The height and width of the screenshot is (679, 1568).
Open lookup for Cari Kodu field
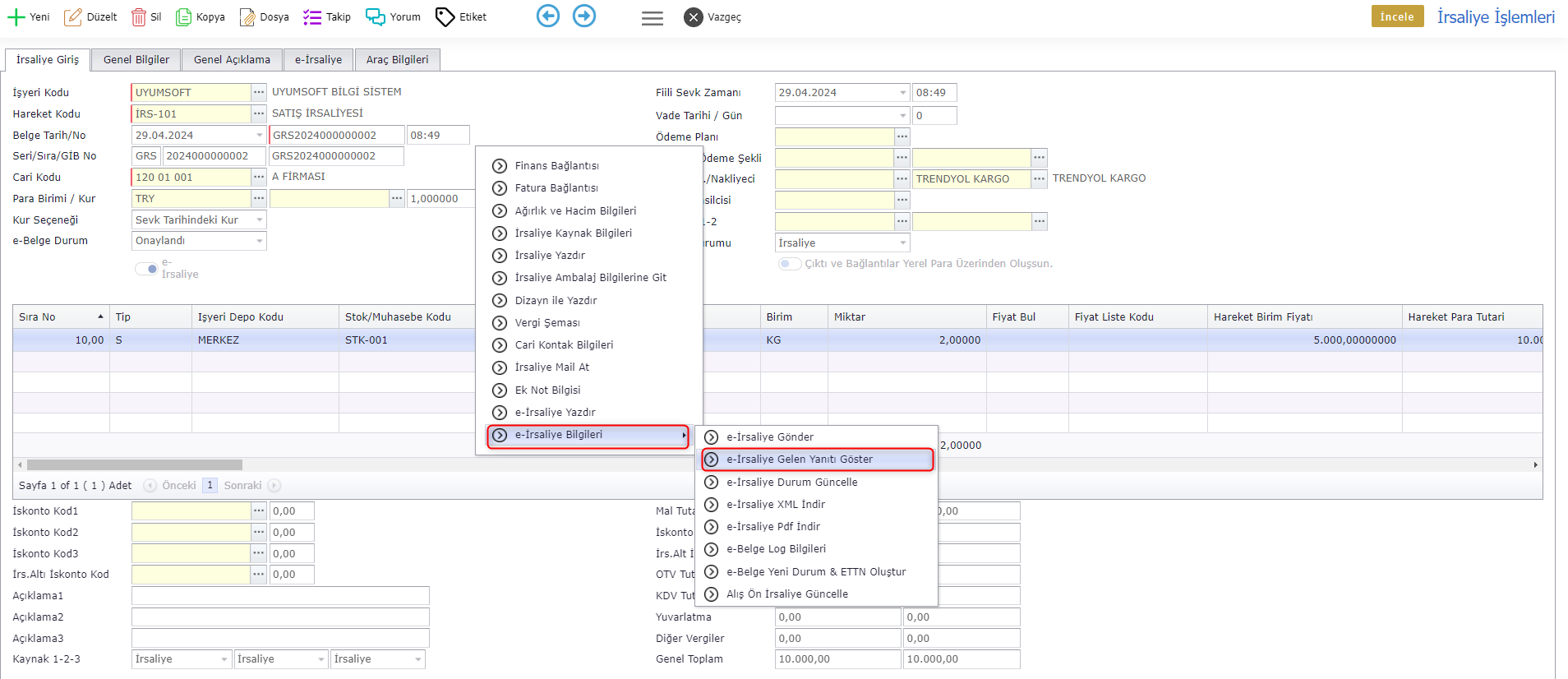(x=259, y=177)
